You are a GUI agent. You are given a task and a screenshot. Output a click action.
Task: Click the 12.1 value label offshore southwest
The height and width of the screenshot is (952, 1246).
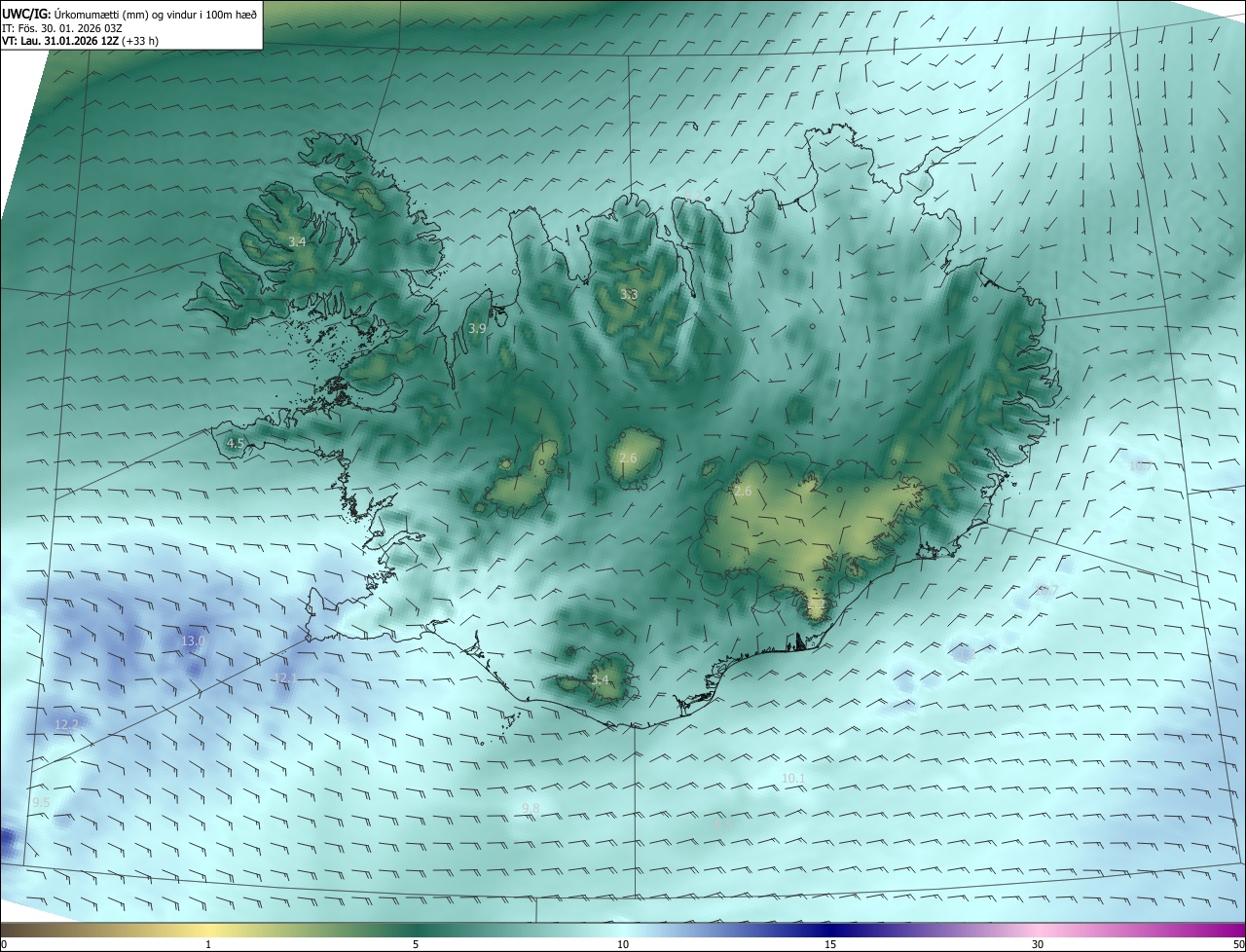284,677
